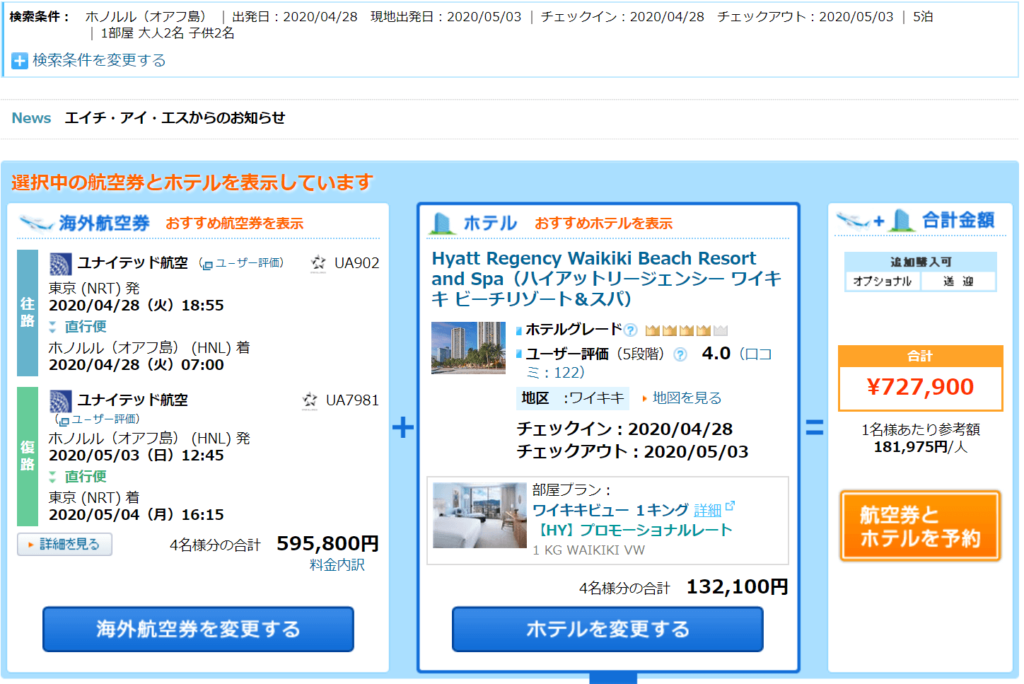Image resolution: width=1024 pixels, height=684 pixels.
Task: Click Hyatt Regency hotel exterior thumbnail
Action: [468, 347]
